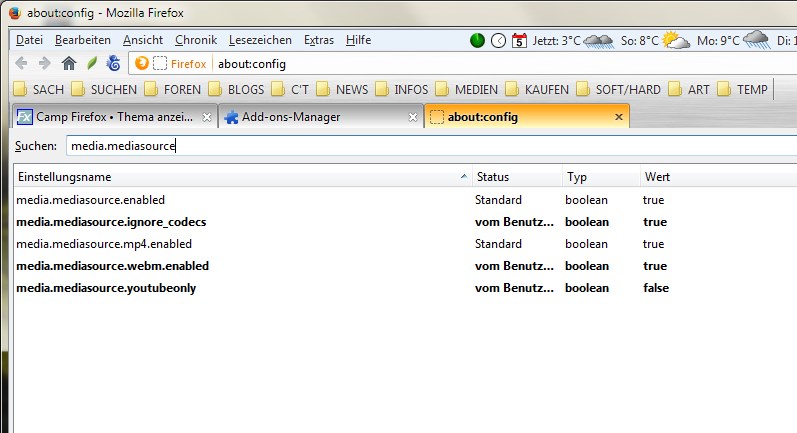797x433 pixels.
Task: Sort by the Status column header
Action: (517, 177)
